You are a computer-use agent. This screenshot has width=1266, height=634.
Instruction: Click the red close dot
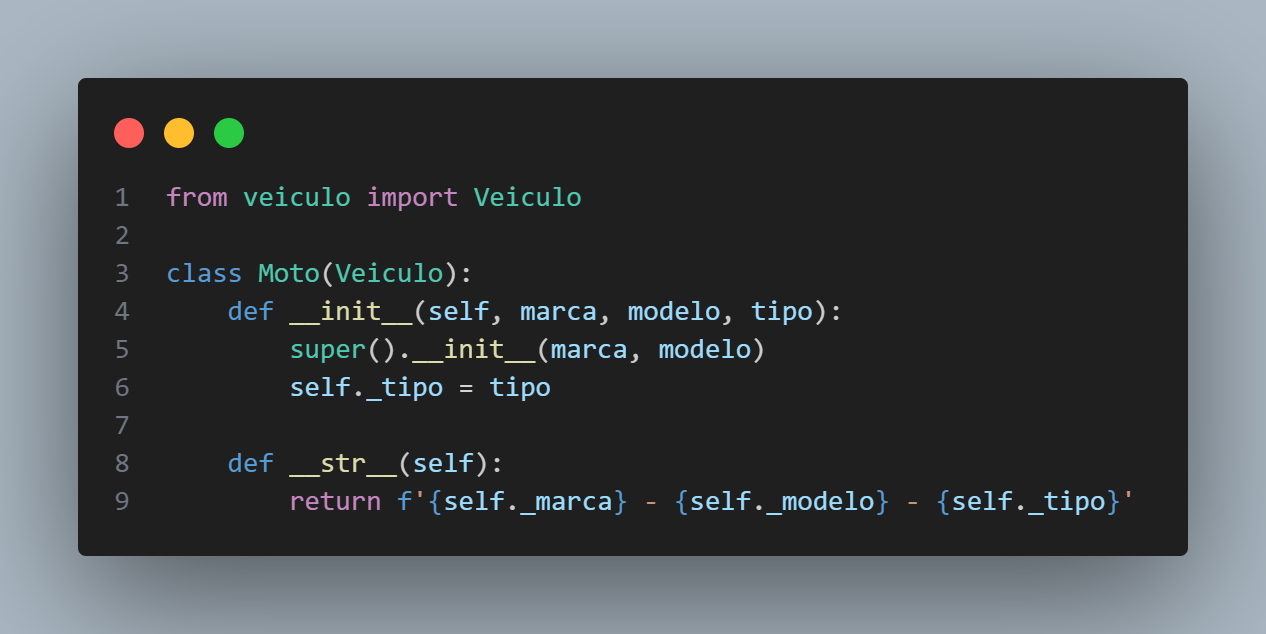tap(129, 133)
